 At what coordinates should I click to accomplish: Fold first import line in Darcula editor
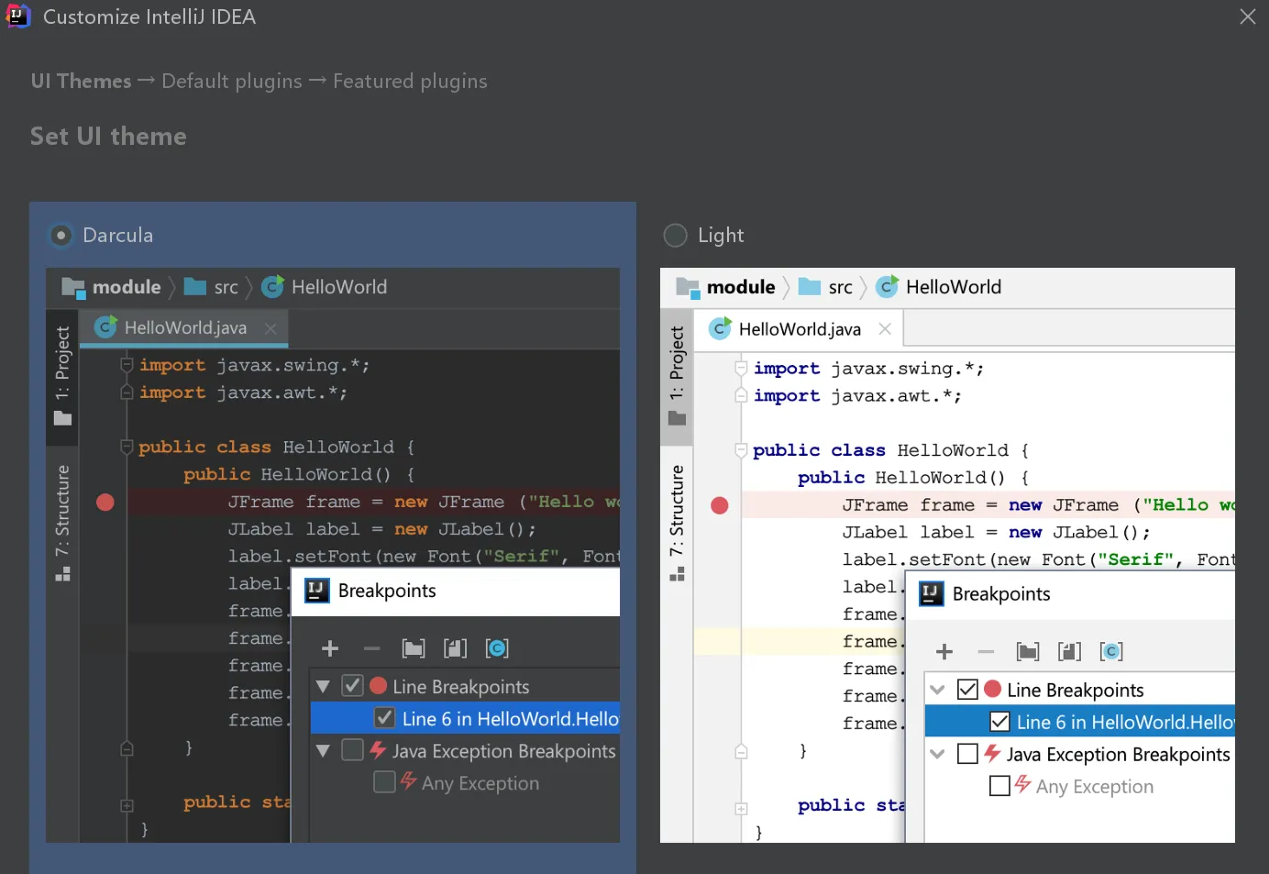[126, 365]
